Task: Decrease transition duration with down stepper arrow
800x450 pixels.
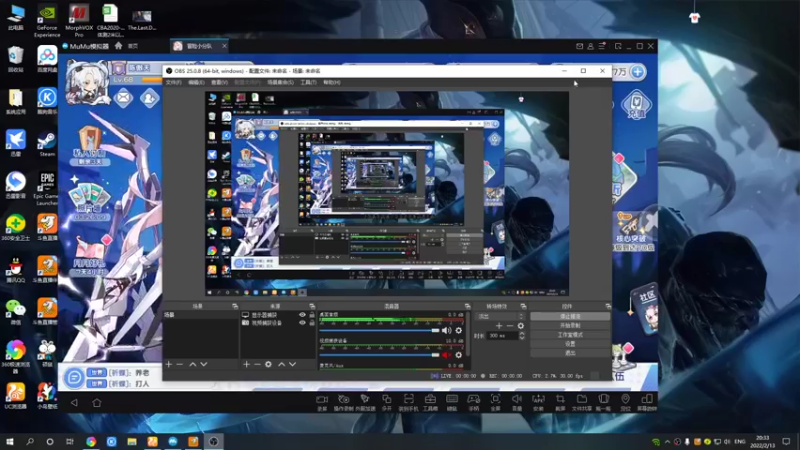Action: pyautogui.click(x=521, y=338)
